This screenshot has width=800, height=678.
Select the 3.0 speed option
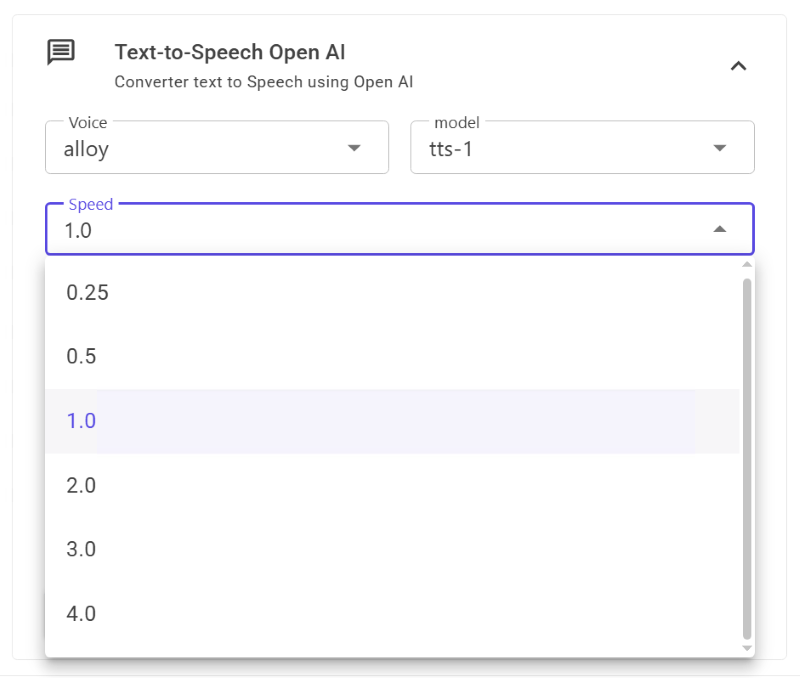pos(81,549)
